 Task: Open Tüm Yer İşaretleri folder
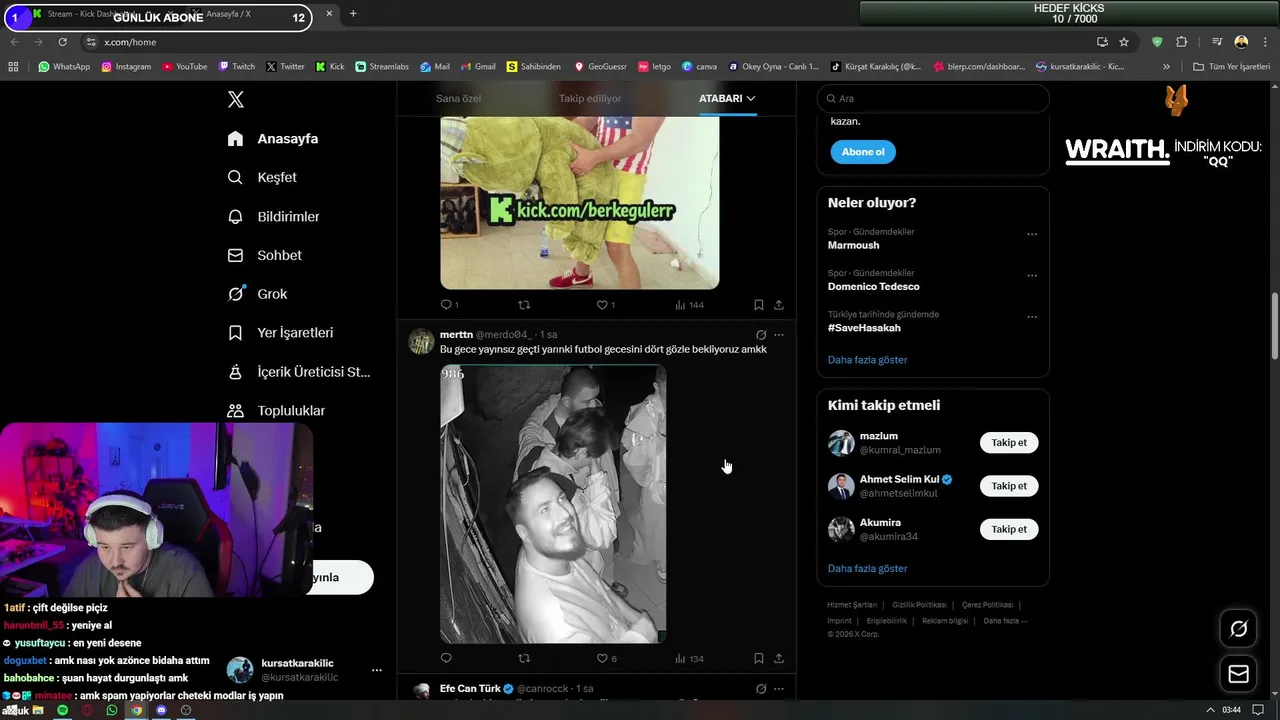(1231, 67)
